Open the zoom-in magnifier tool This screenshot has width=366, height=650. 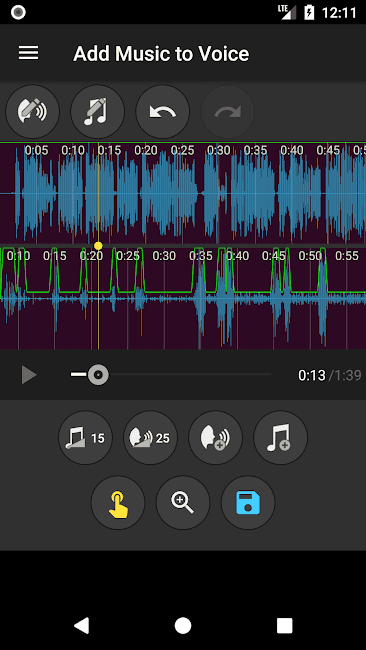183,502
